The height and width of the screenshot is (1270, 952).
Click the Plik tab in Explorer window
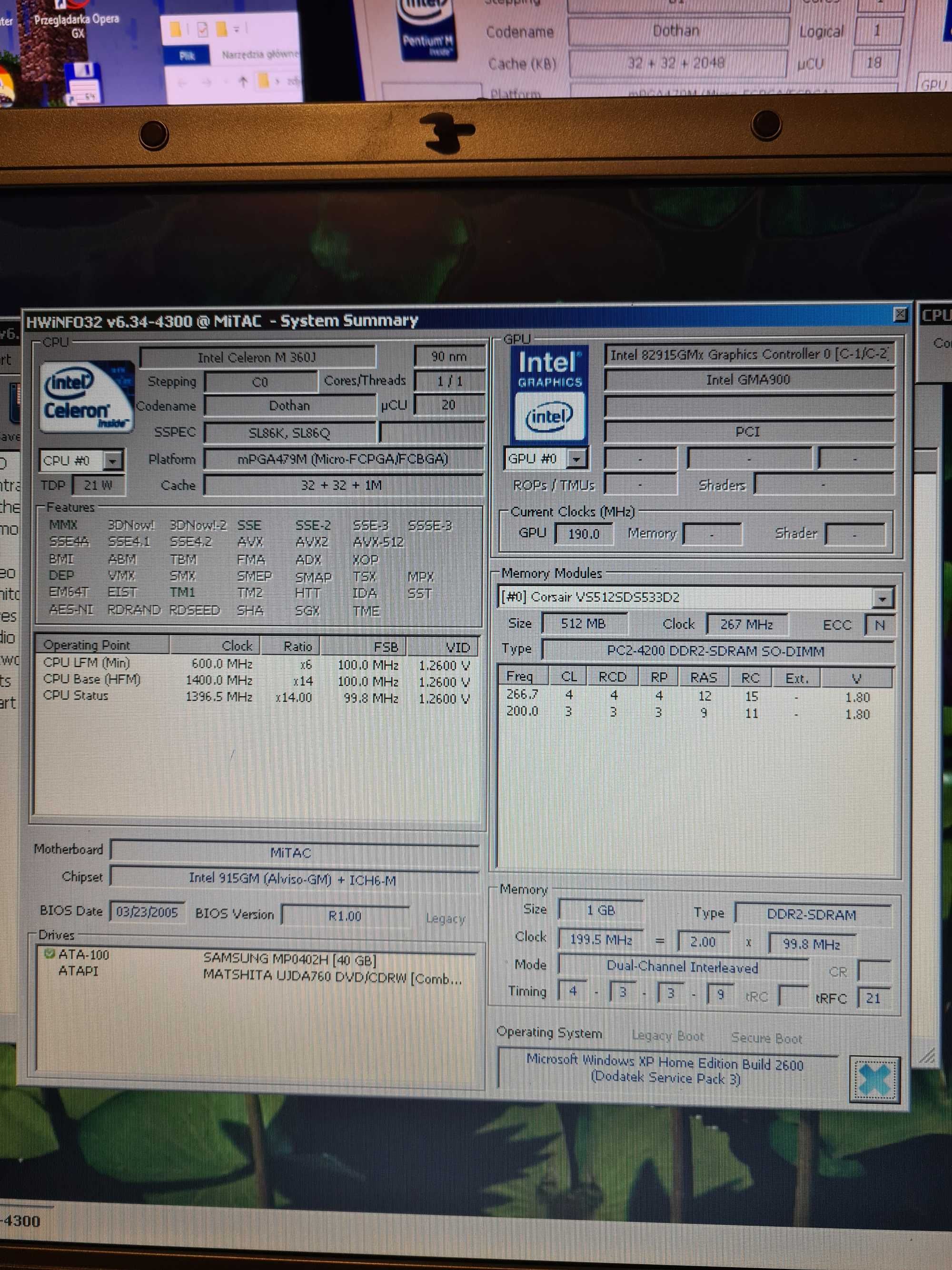click(x=187, y=56)
